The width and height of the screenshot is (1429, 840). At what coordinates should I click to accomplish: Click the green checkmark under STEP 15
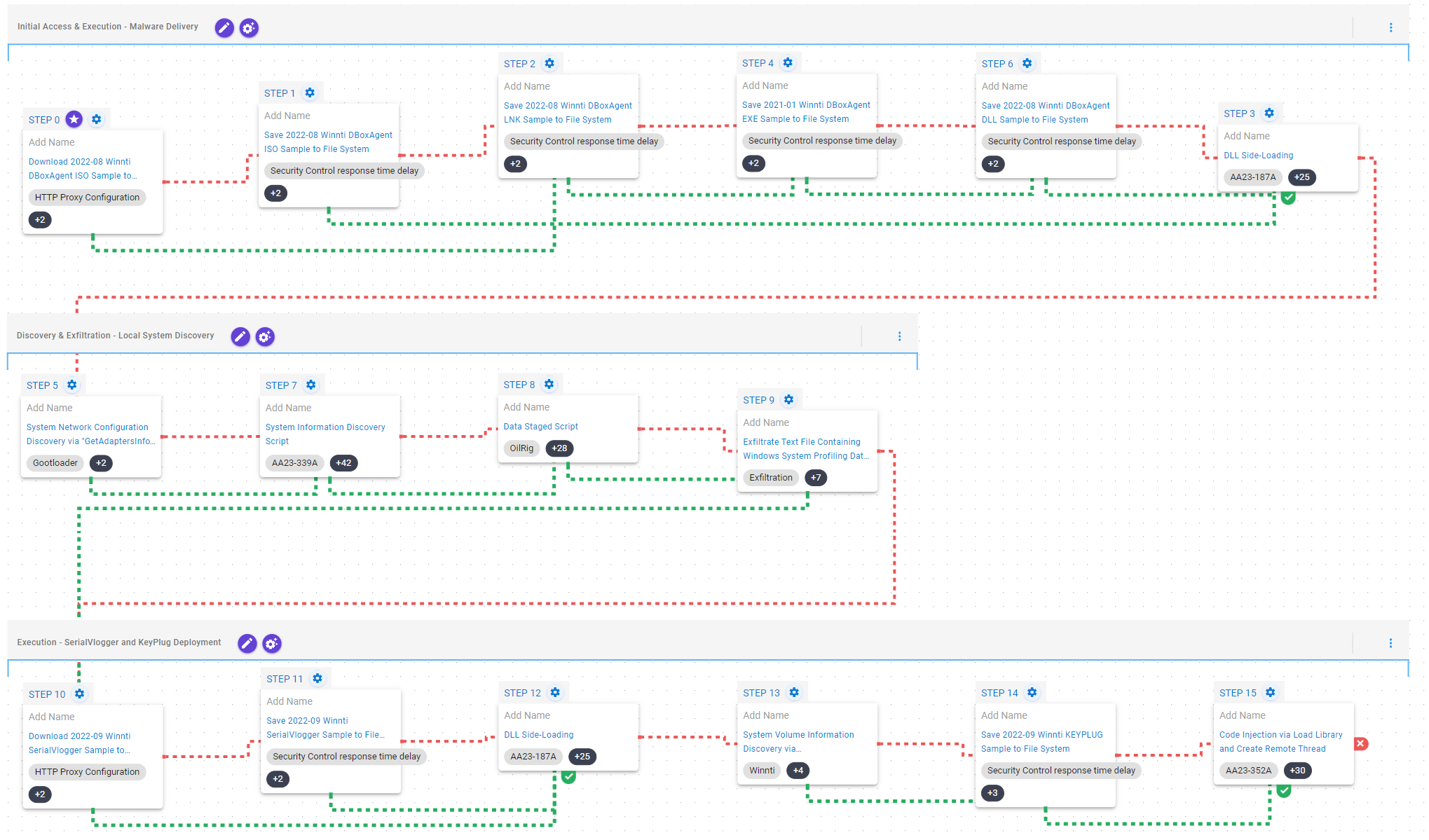(1283, 790)
